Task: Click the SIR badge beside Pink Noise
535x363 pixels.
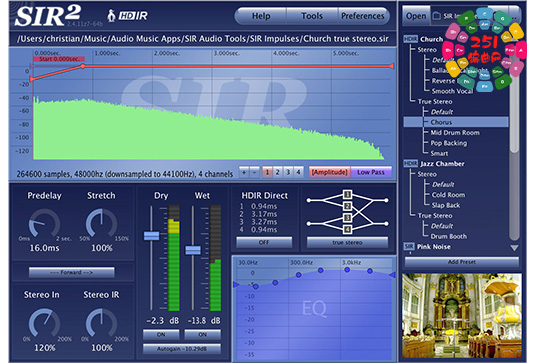Action: tap(409, 246)
